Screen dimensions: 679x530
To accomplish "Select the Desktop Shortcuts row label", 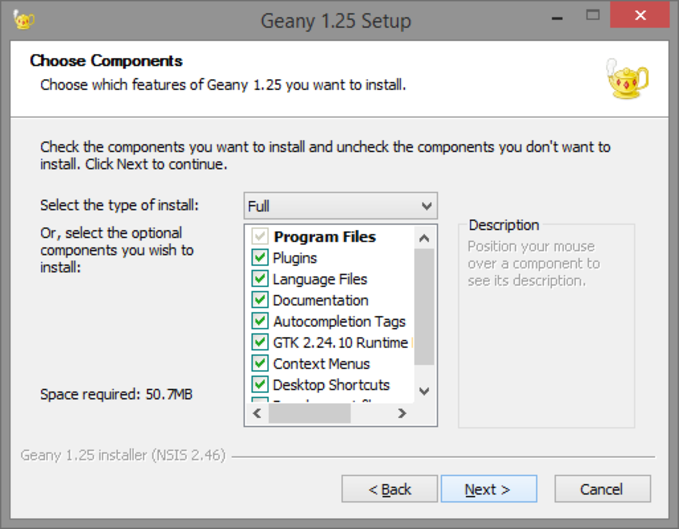I will pos(331,385).
